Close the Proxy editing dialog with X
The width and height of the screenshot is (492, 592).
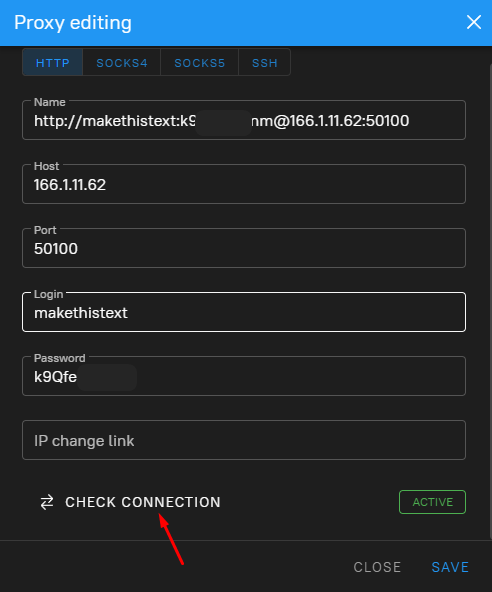pyautogui.click(x=473, y=22)
